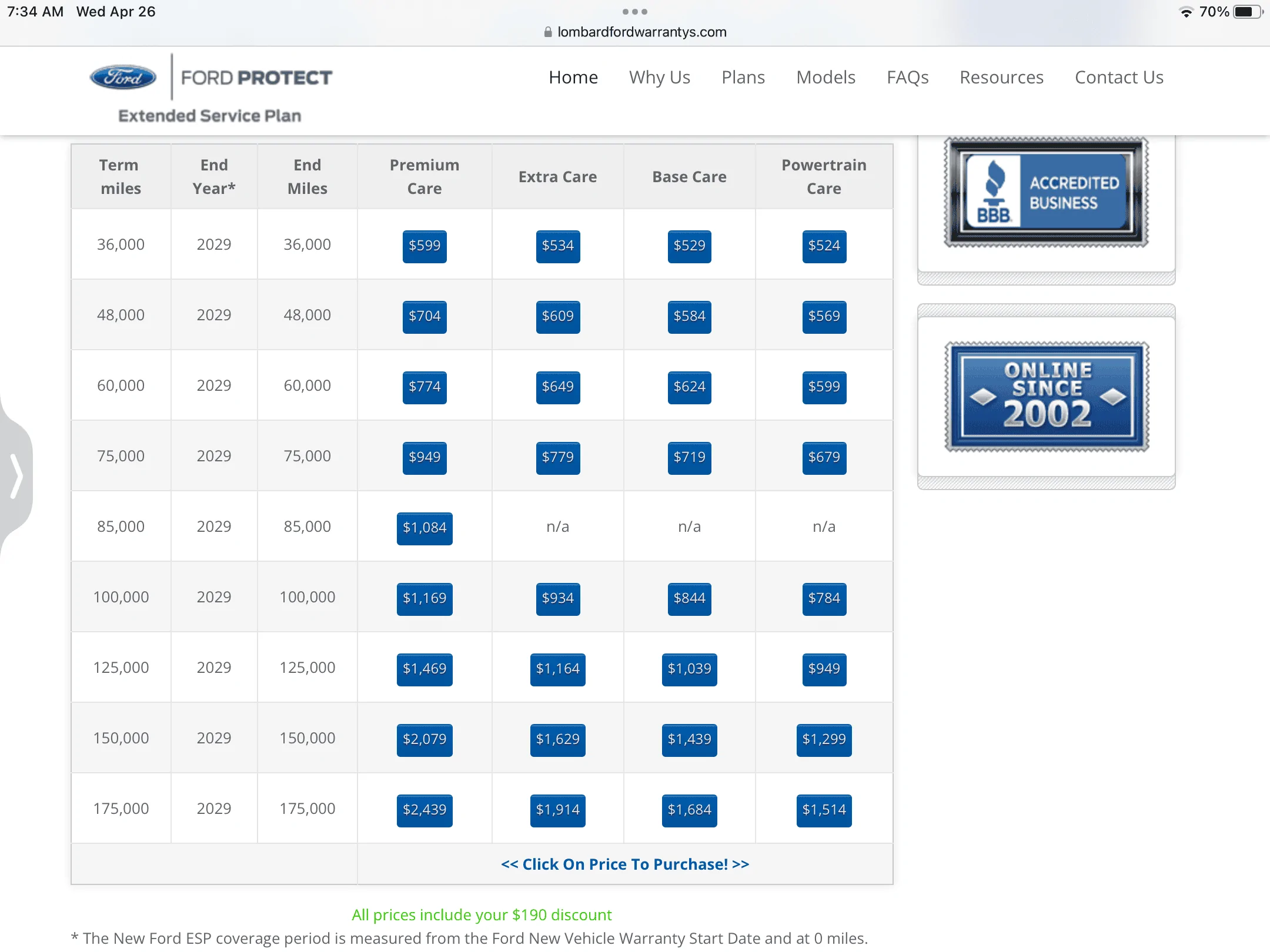Click the $1,684 Base Care price
This screenshot has width=1270, height=952.
tap(689, 810)
